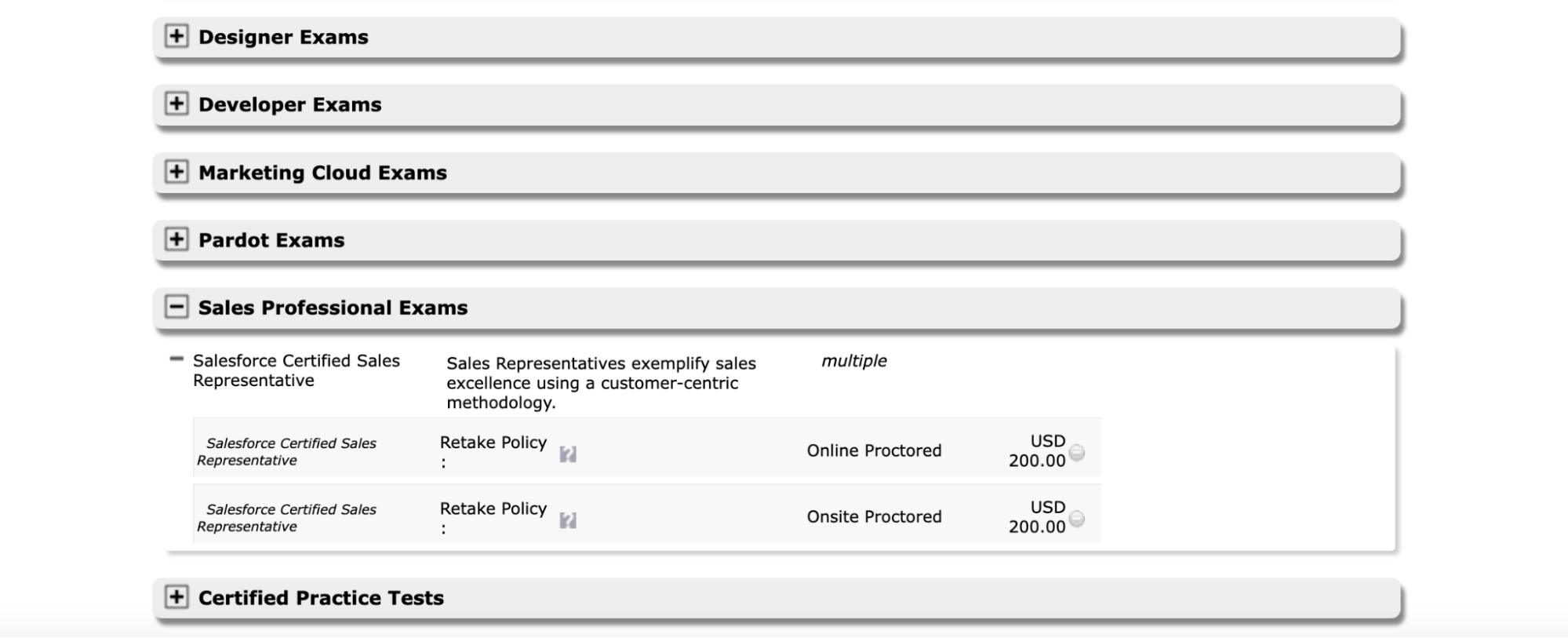Viewport: 1568px width, 638px height.
Task: Select the Online Proctored exam radio button
Action: click(1077, 452)
